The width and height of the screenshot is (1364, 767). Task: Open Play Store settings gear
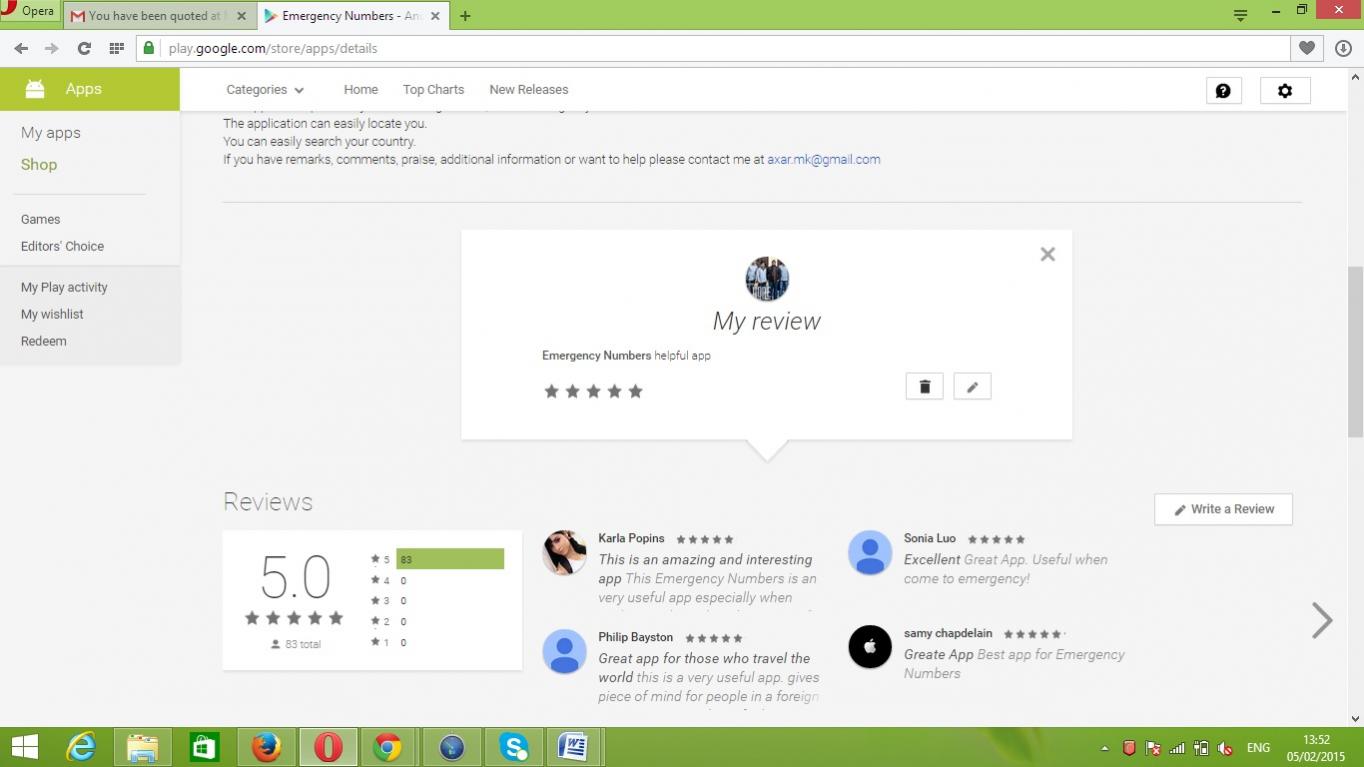1285,90
